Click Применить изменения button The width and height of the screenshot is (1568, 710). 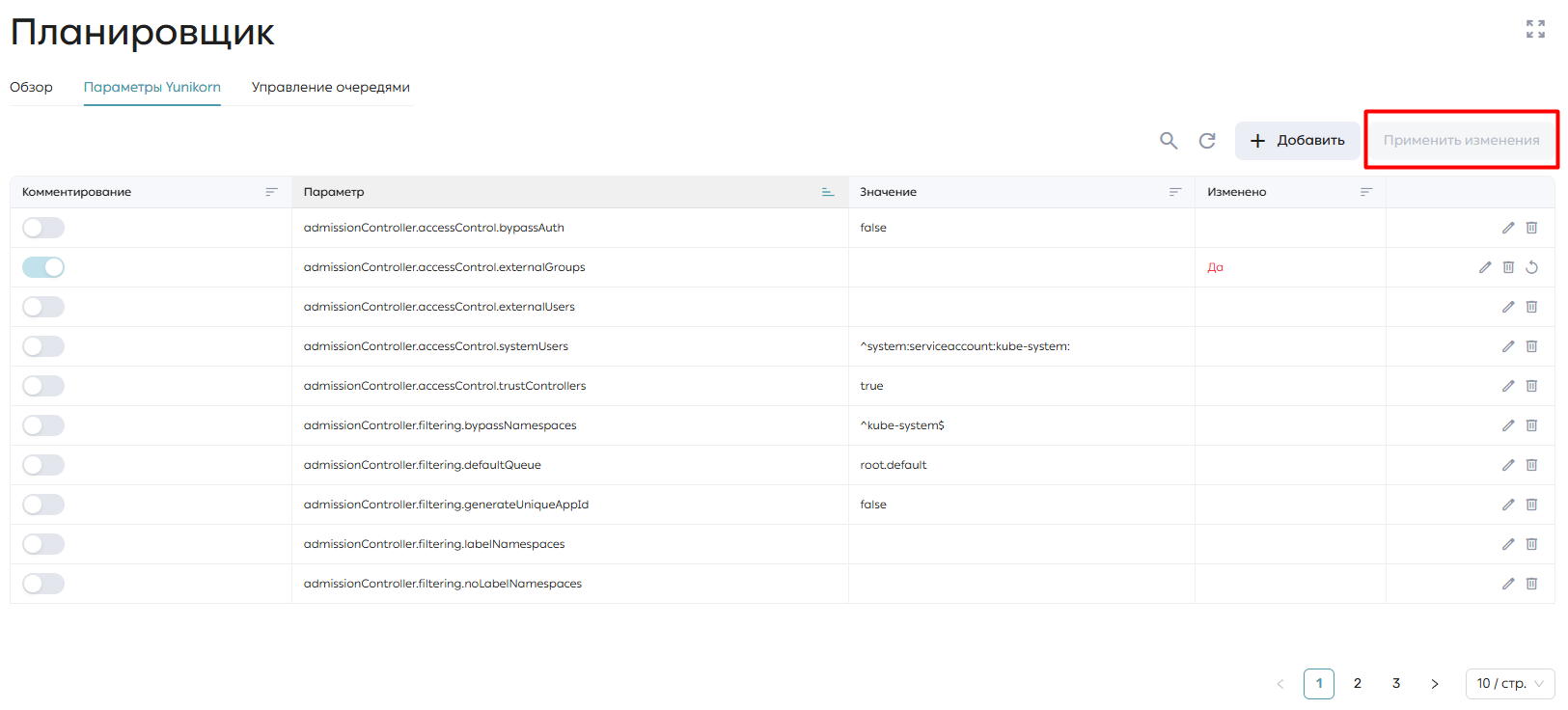(1461, 141)
